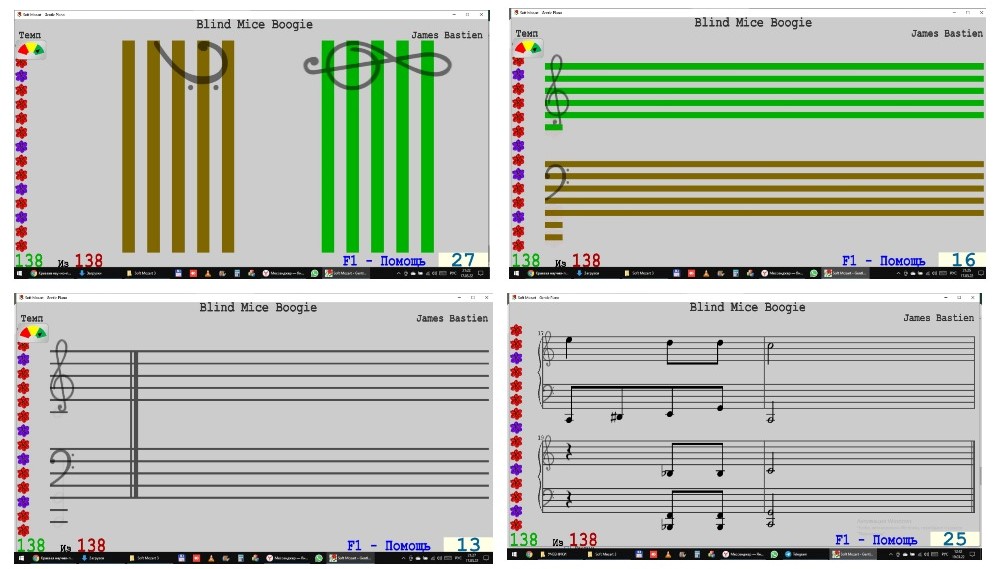Image resolution: width=1000 pixels, height=569 pixels.
Task: Click the counter value 25
Action: click(x=954, y=538)
